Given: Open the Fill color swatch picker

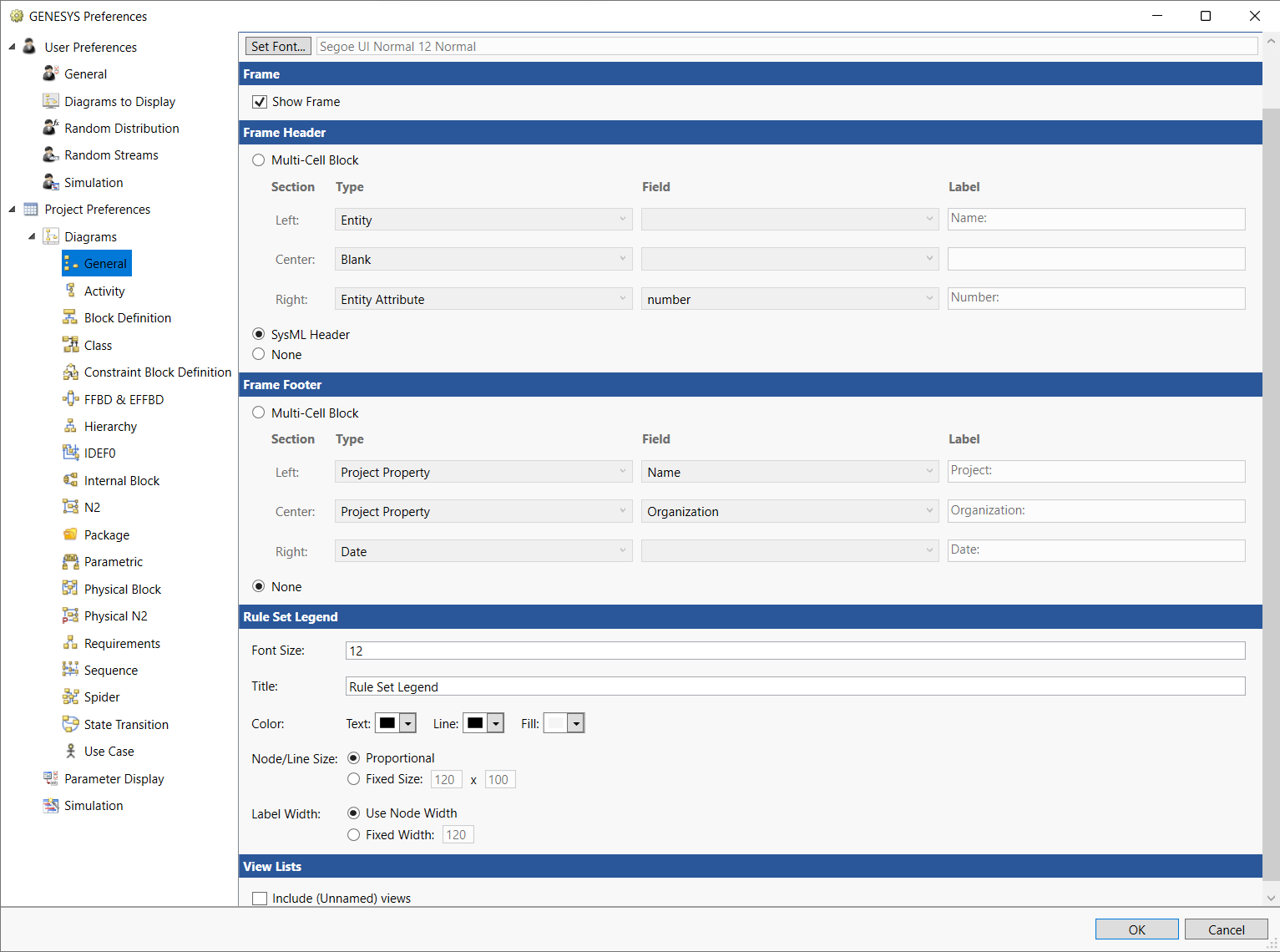Looking at the screenshot, I should tap(564, 723).
